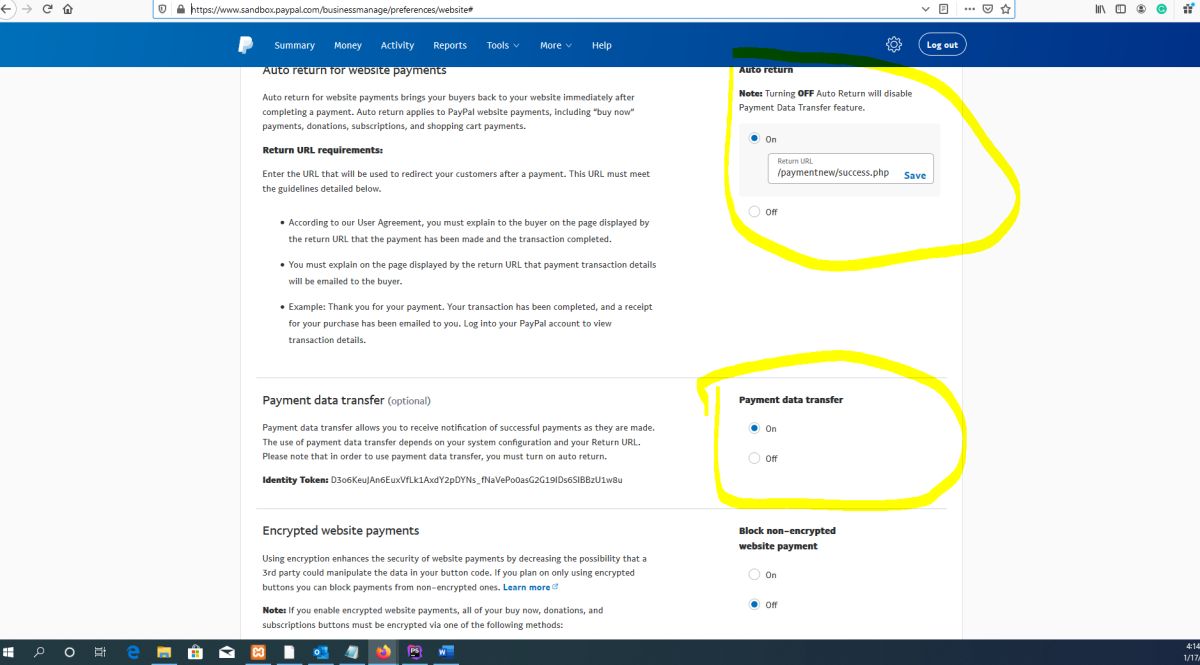Click the 'Payment data transfer (optional)' heading
The image size is (1200, 665).
click(346, 400)
